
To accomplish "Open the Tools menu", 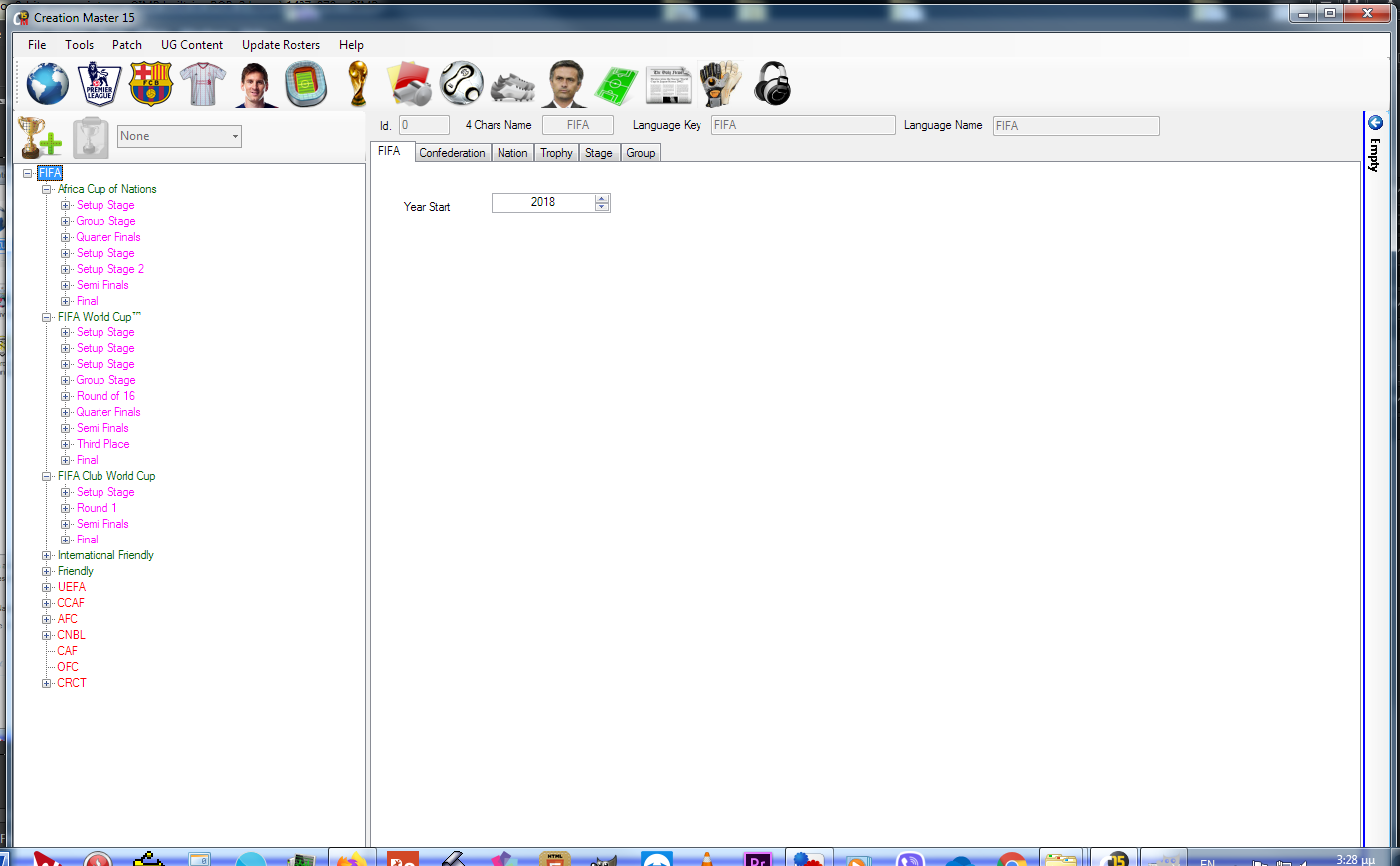I will point(80,45).
